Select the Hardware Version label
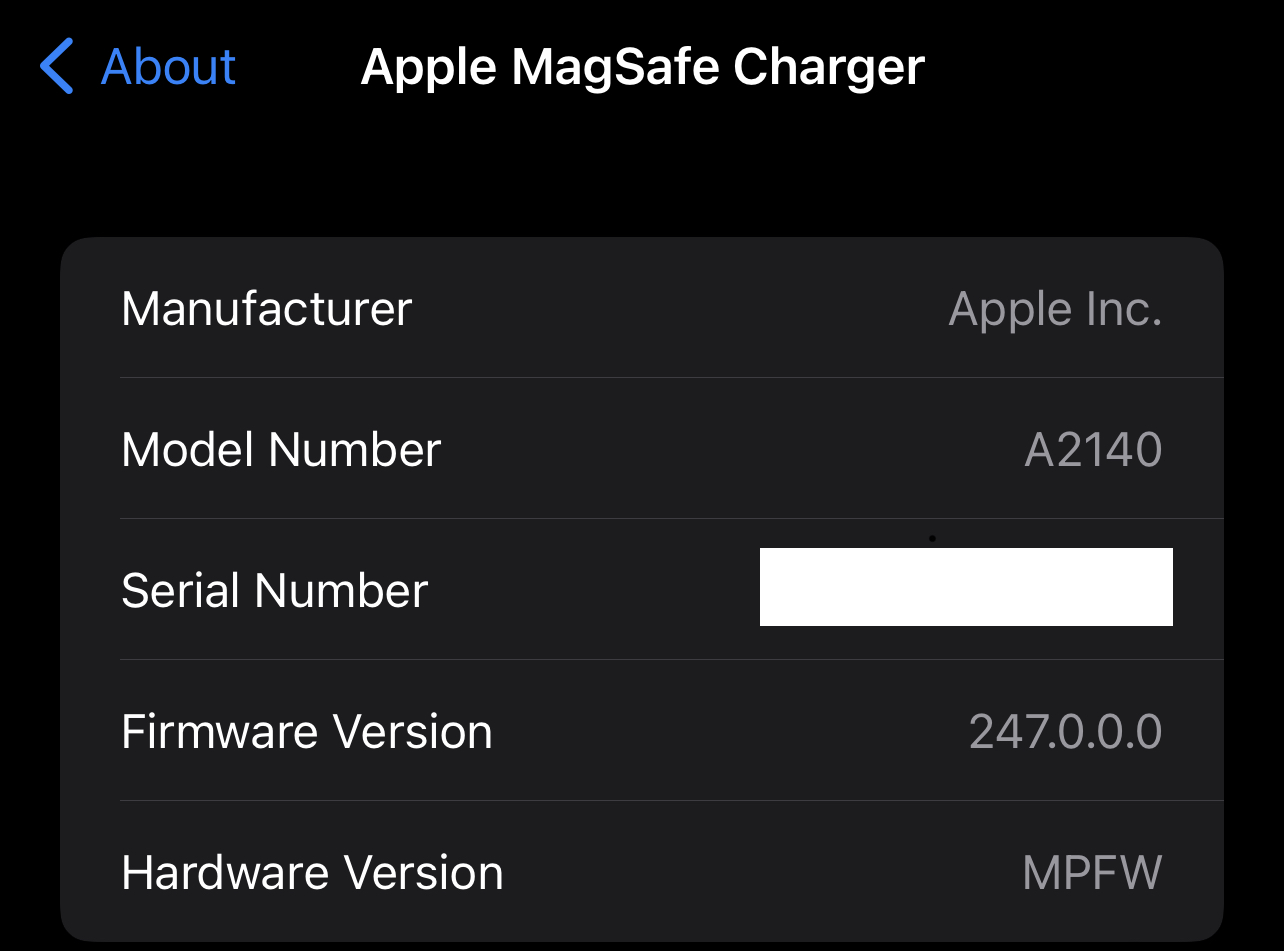Screen dimensions: 1284x951 [x=312, y=873]
